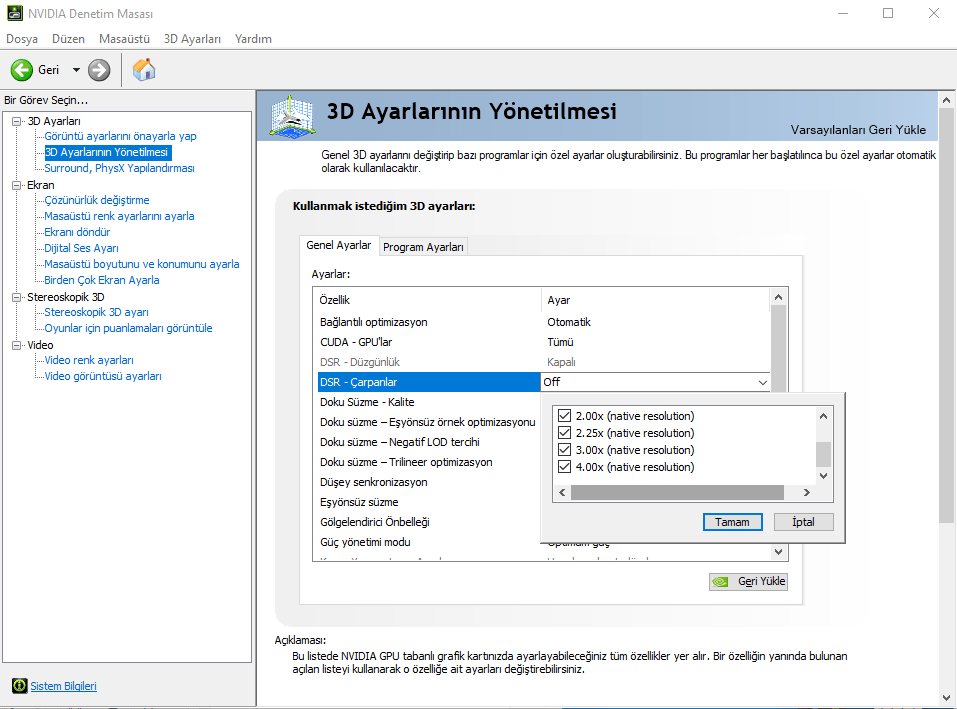
Task: Toggle 2.25x (native resolution) checkbox
Action: [565, 433]
